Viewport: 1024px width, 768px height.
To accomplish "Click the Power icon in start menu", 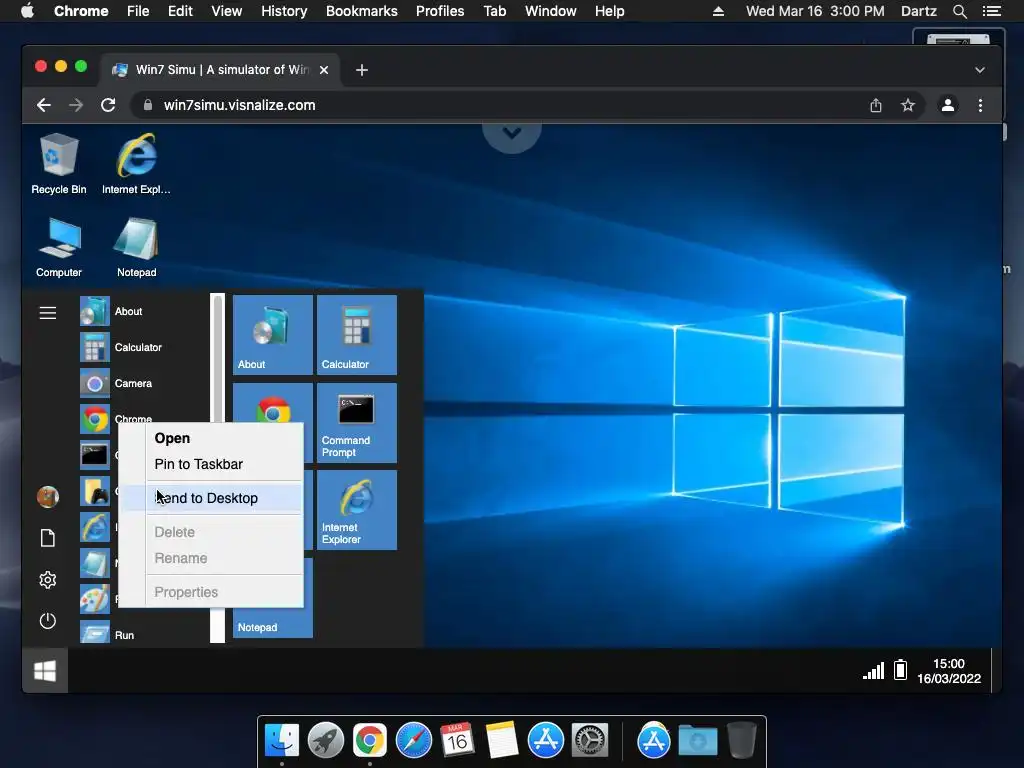I will coord(48,620).
